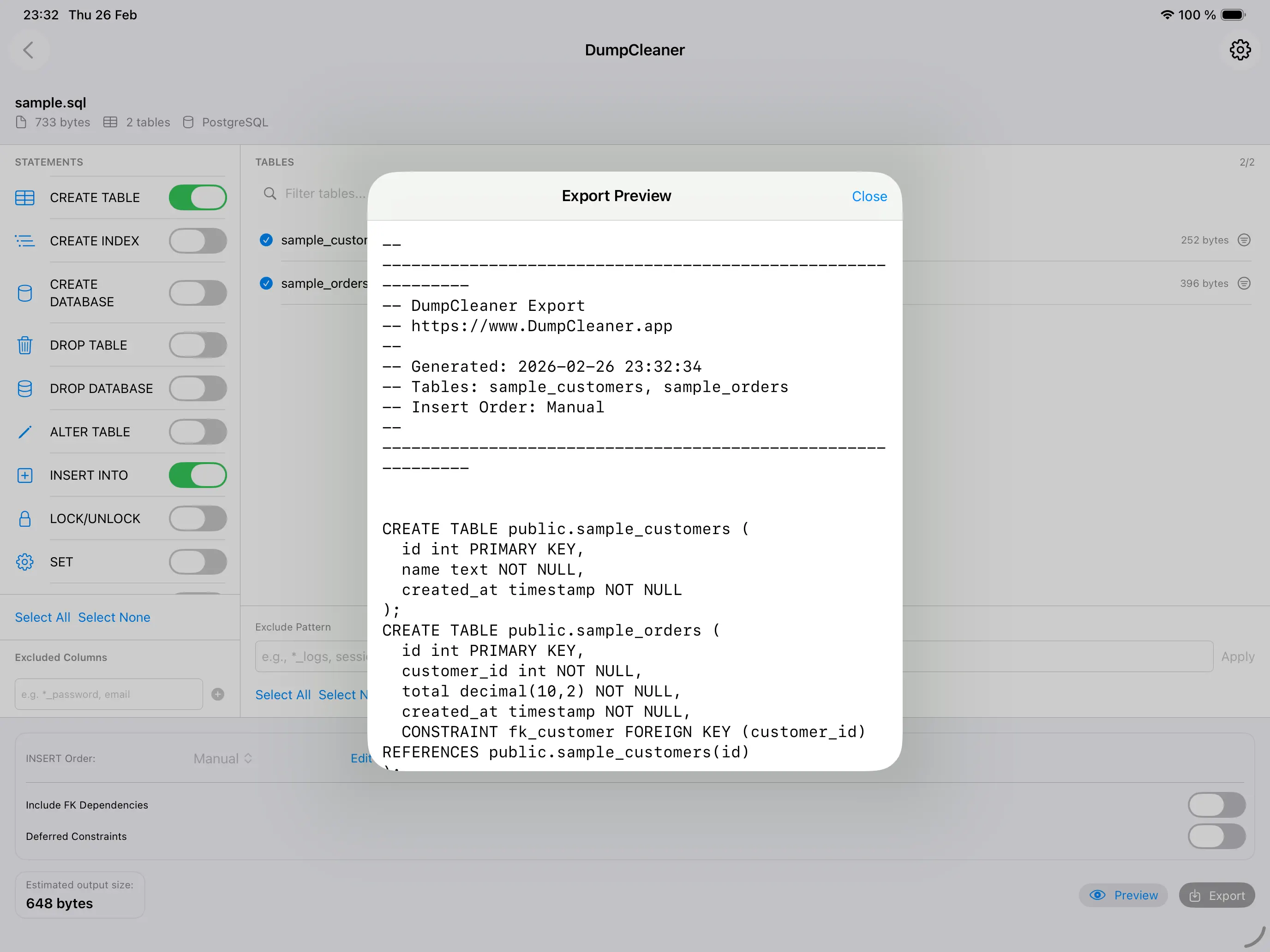This screenshot has height=952, width=1270.
Task: Click the DROP TABLE trash icon
Action: tap(24, 345)
